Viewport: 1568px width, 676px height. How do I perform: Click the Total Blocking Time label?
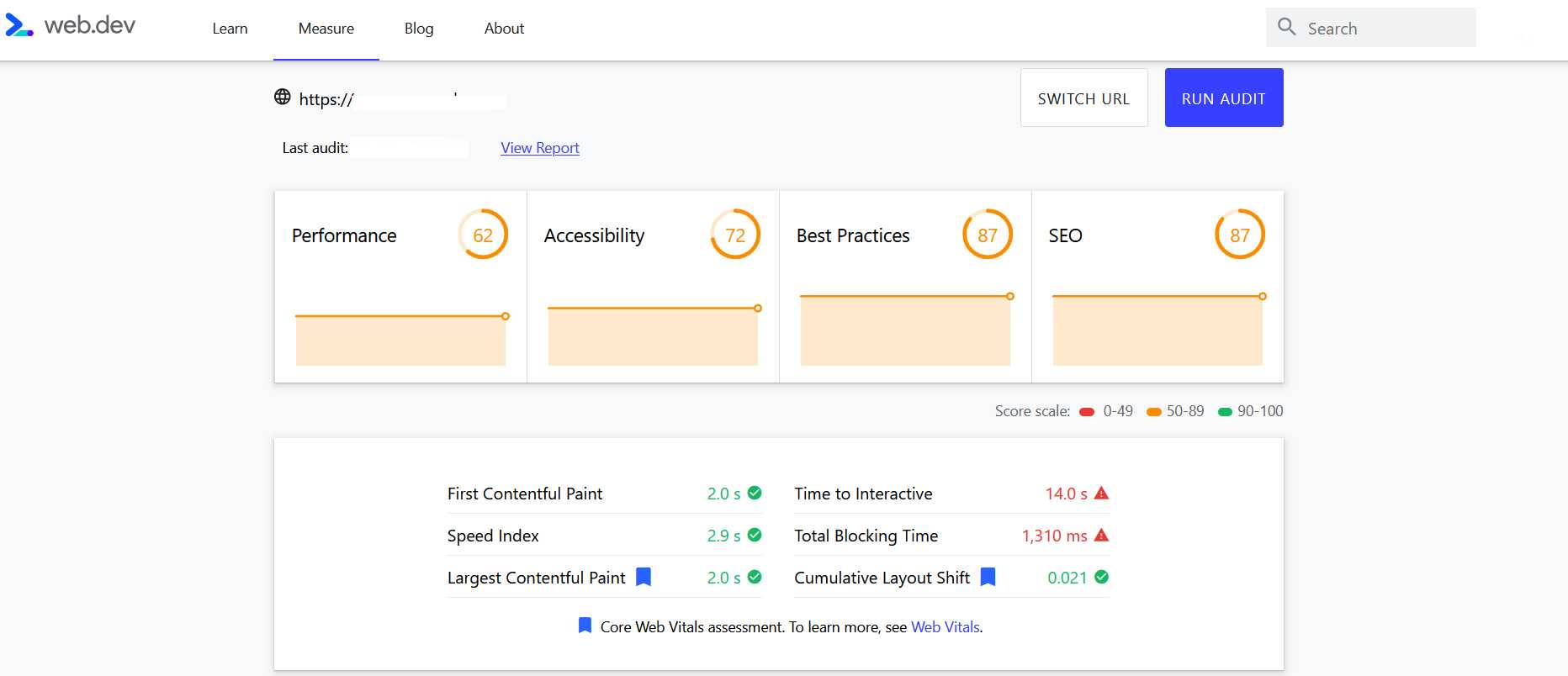(866, 536)
